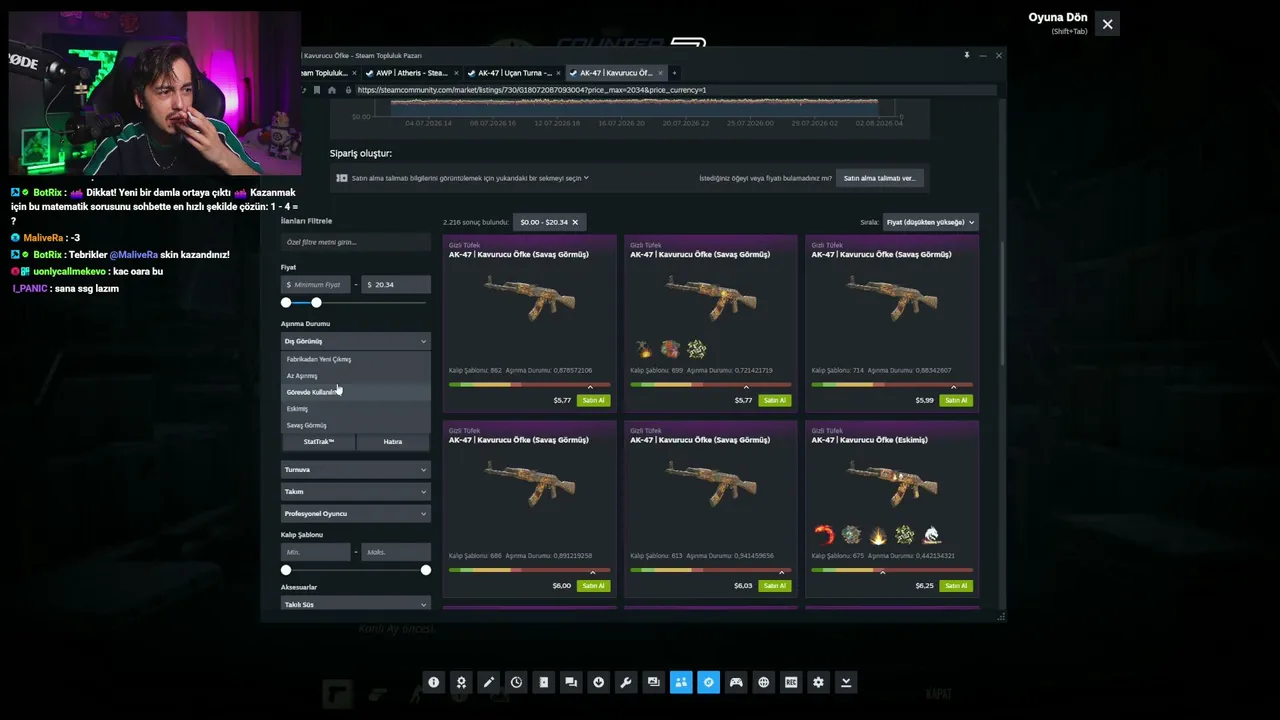Click the pin icon of the browser window

pyautogui.click(x=967, y=55)
